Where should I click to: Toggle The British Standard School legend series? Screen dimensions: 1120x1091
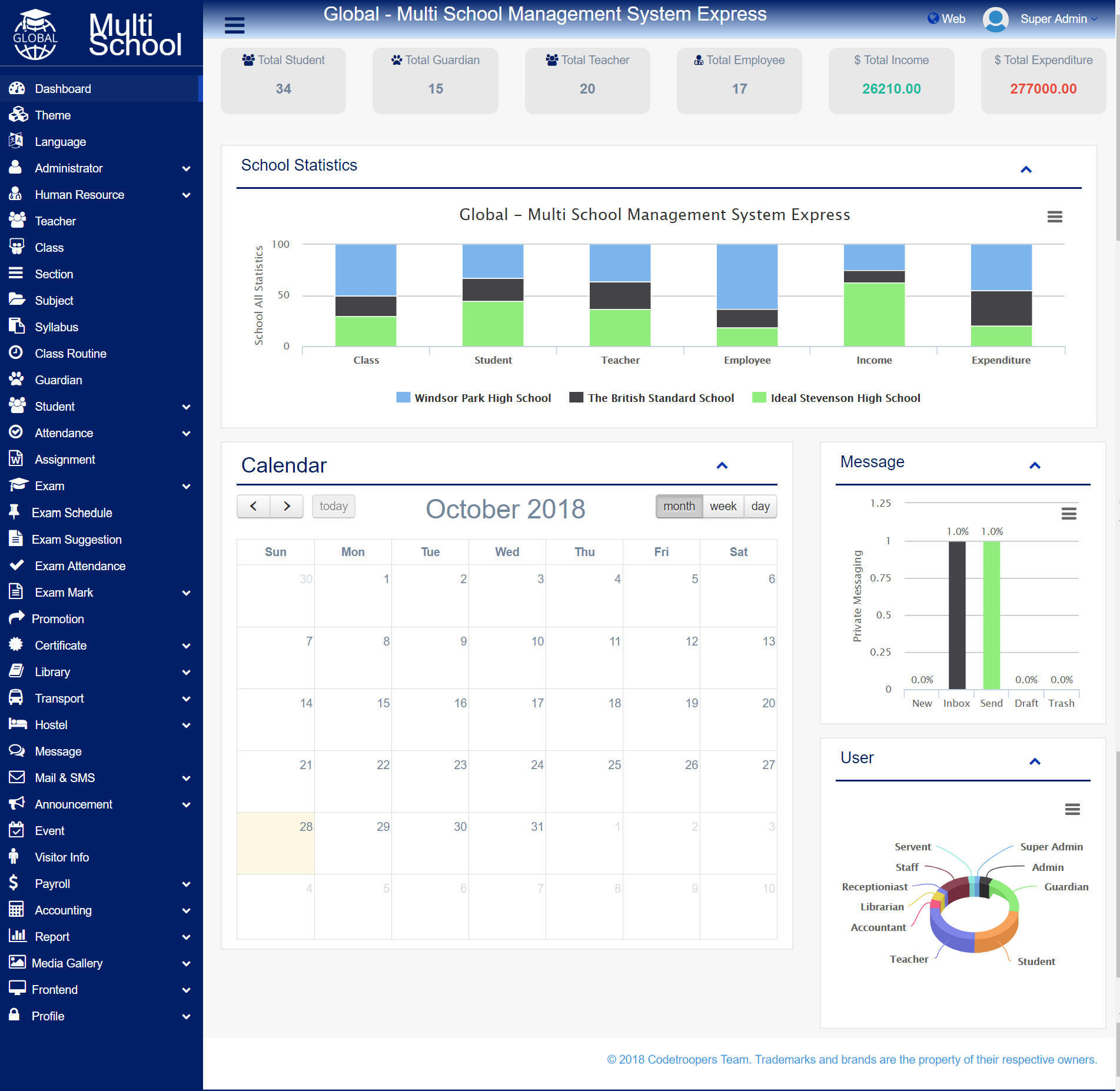[652, 398]
